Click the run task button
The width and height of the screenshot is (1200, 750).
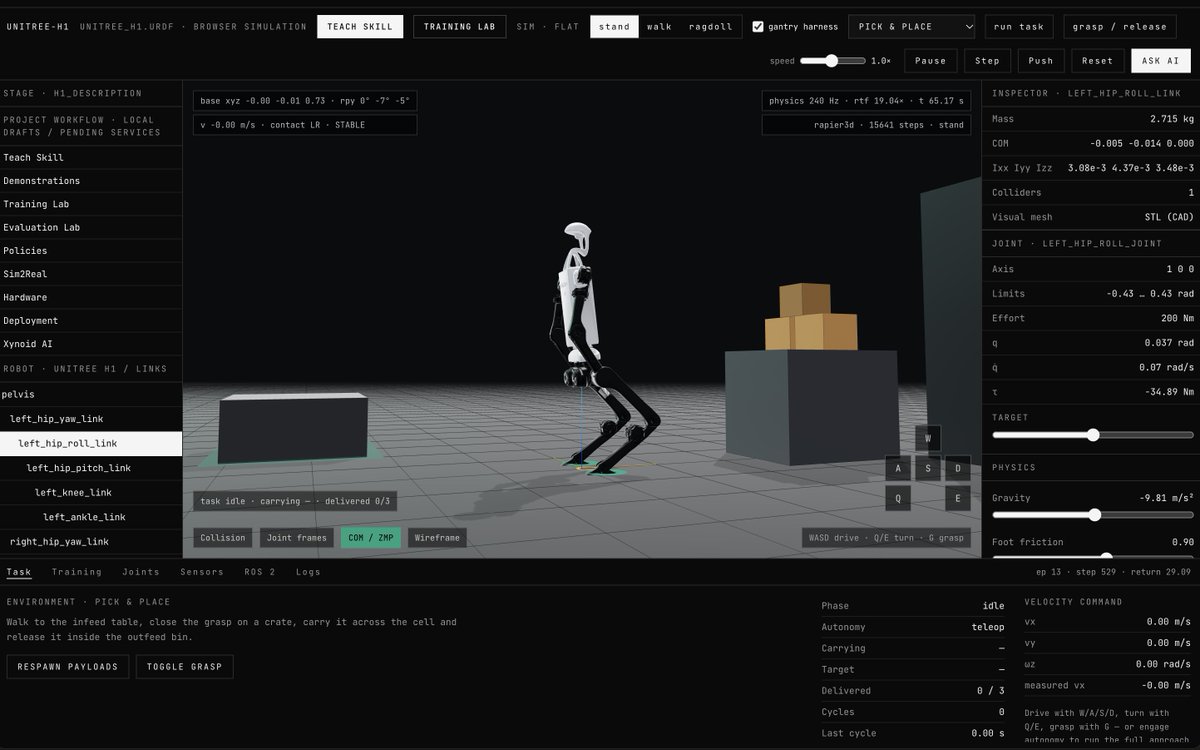[x=1018, y=27]
